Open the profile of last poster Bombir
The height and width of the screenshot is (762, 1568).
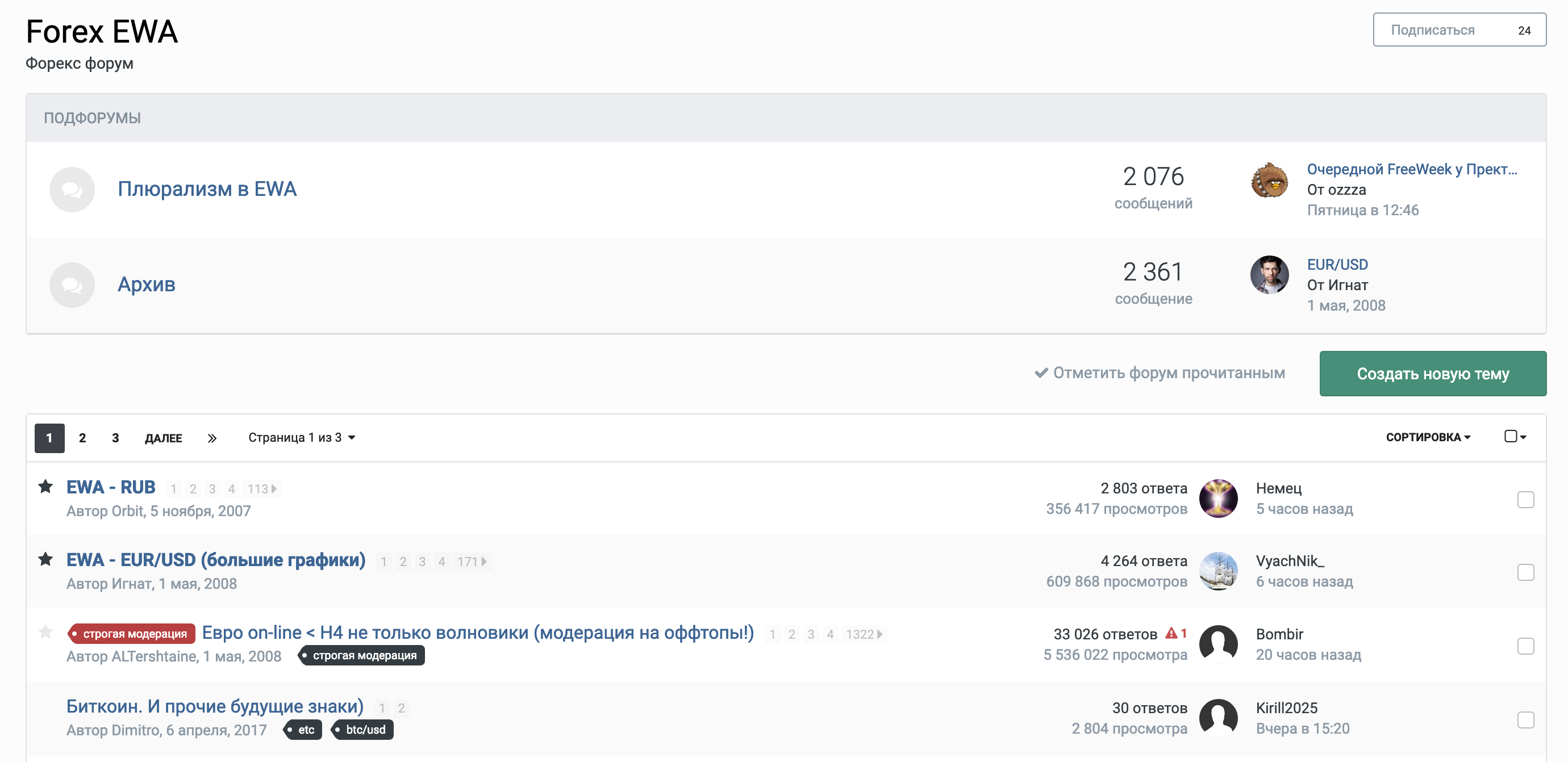tap(1279, 634)
